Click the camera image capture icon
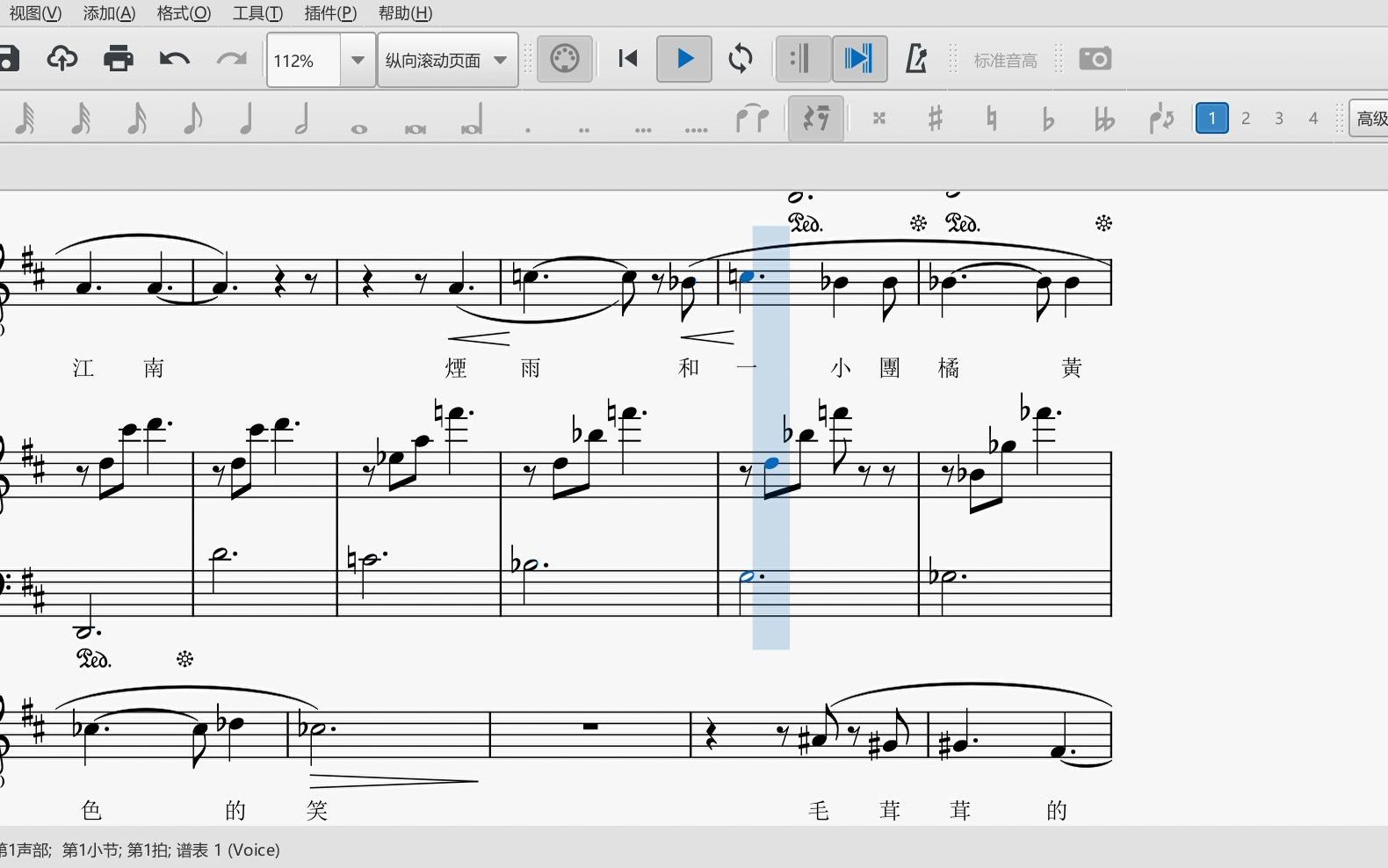Image resolution: width=1388 pixels, height=868 pixels. pyautogui.click(x=1095, y=59)
